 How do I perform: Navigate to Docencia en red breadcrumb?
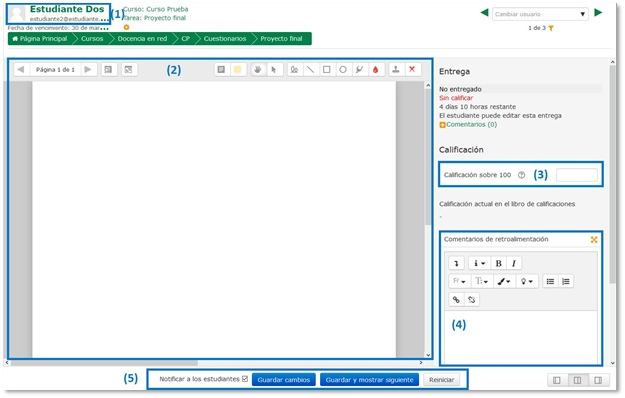[142, 39]
